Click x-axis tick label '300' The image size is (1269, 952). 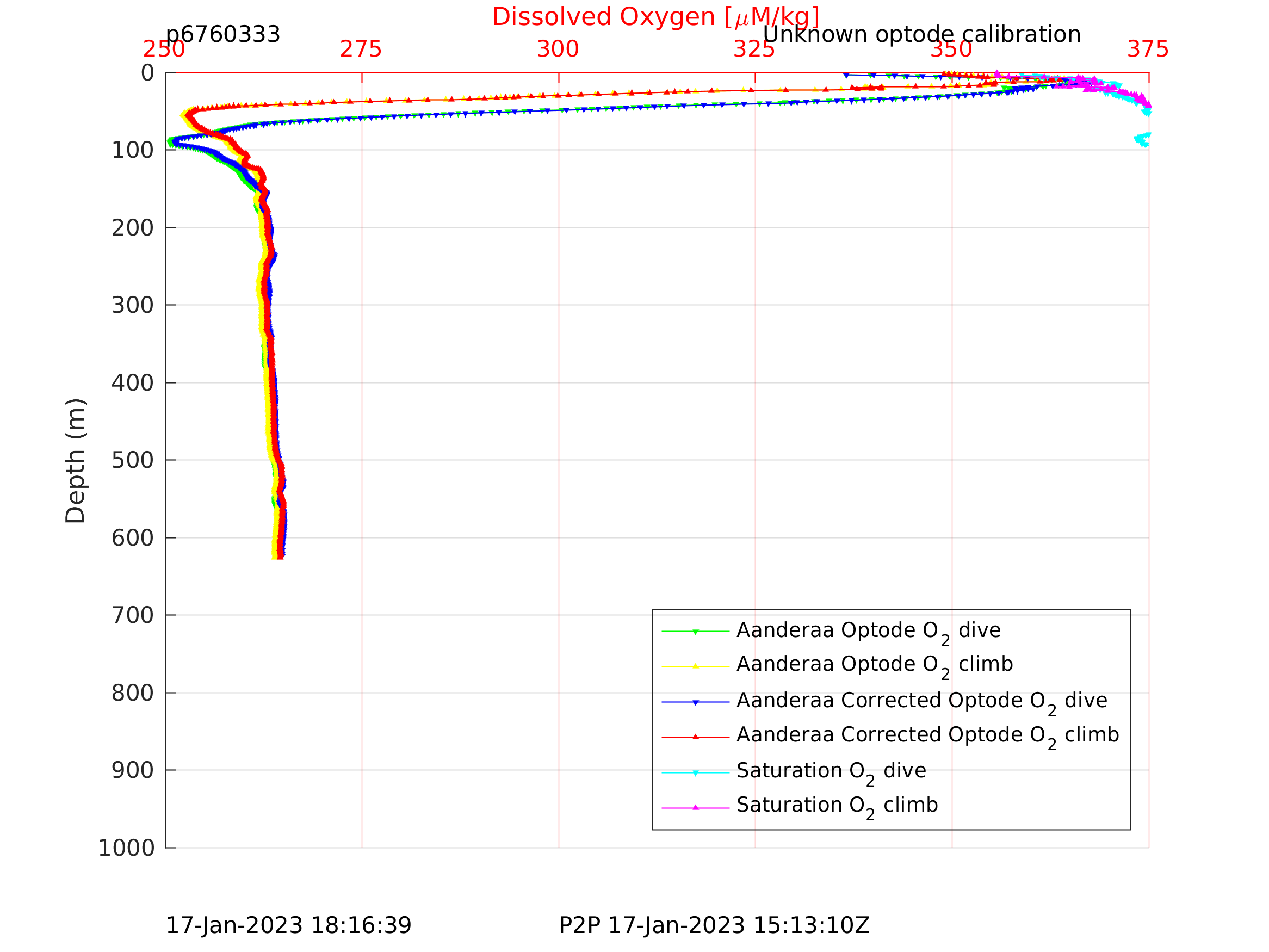click(558, 50)
